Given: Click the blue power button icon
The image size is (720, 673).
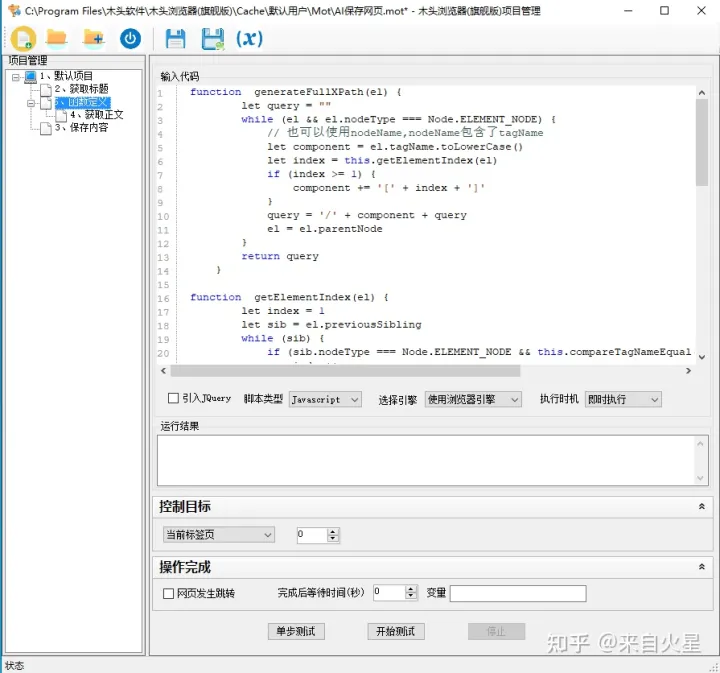Looking at the screenshot, I should pos(130,39).
